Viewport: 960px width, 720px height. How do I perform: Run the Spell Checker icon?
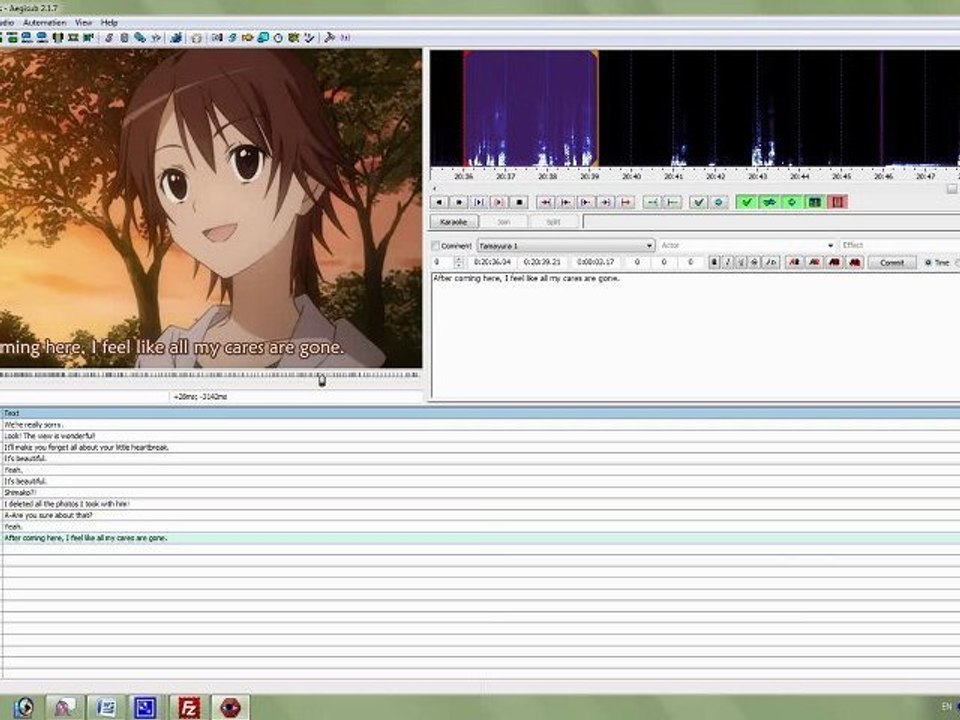[x=309, y=38]
